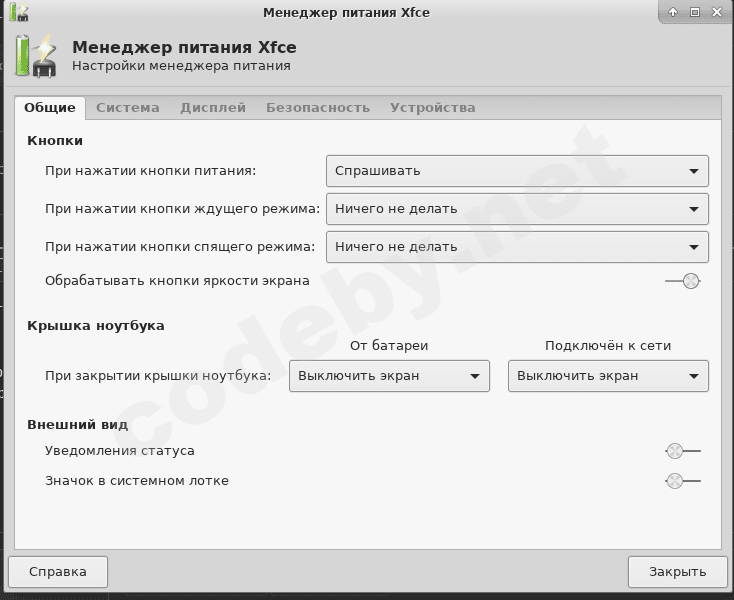
Task: Close window with the title bar X
Action: pos(717,12)
